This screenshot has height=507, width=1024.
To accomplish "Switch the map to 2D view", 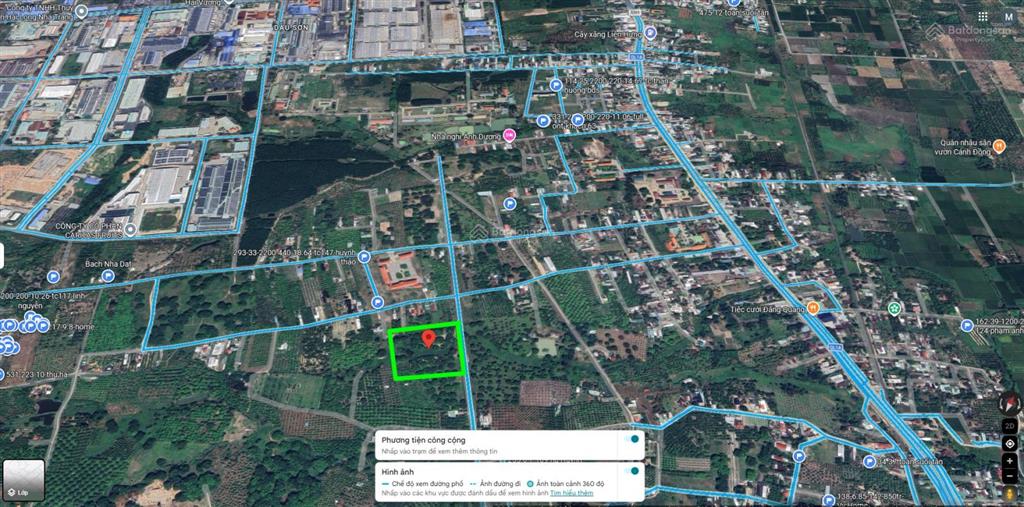I will tap(1009, 426).
